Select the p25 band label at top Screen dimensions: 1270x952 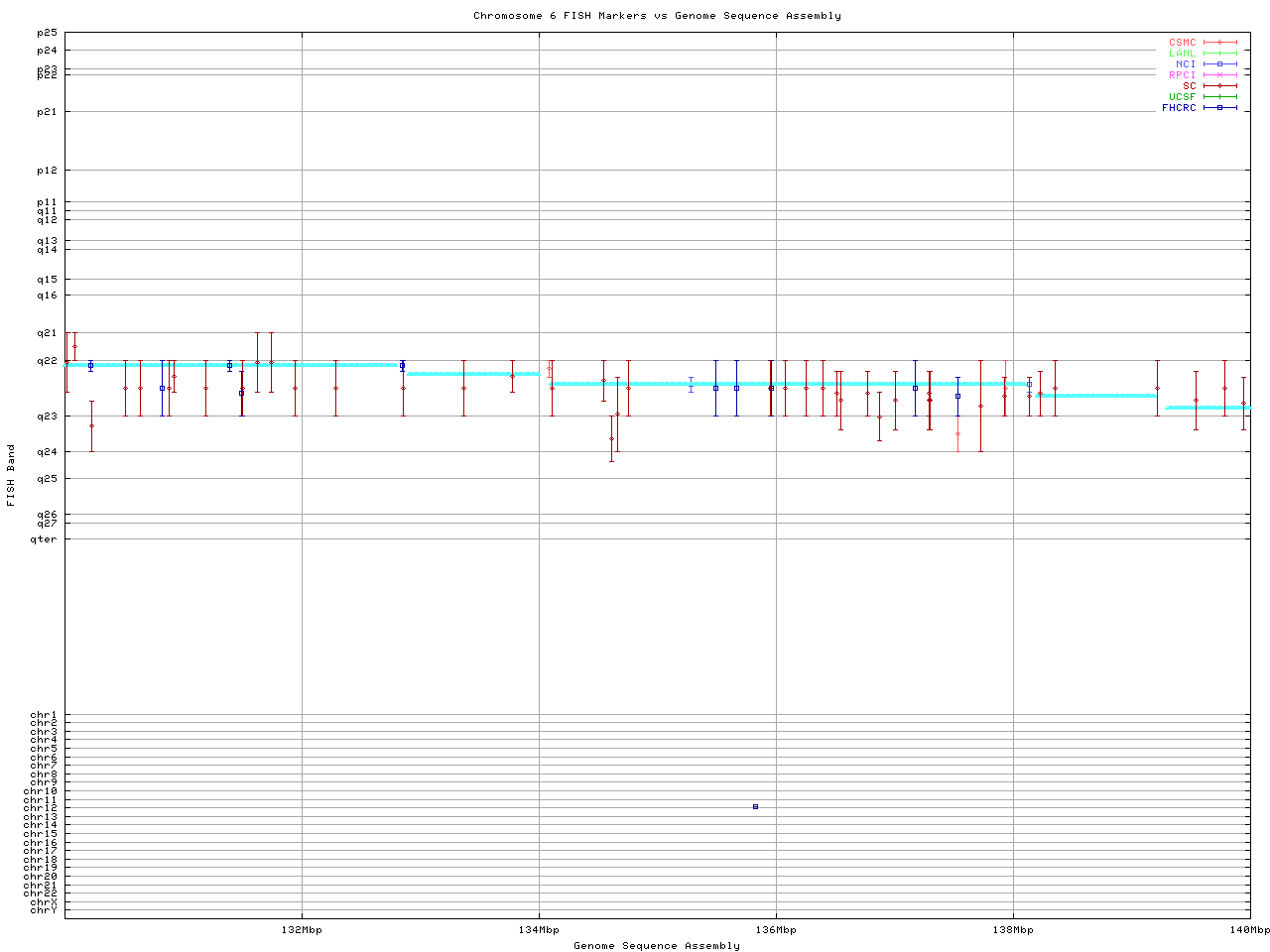coord(47,33)
